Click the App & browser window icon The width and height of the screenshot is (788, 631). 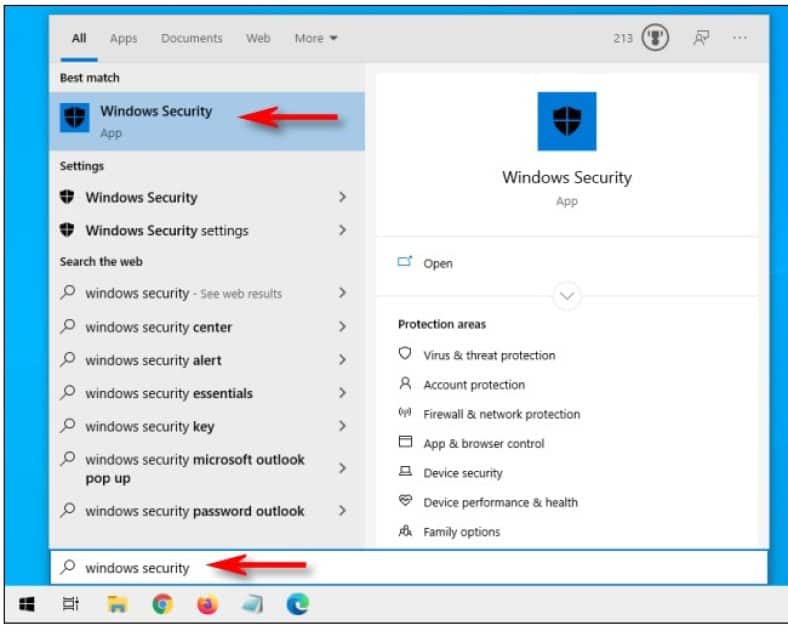[405, 442]
